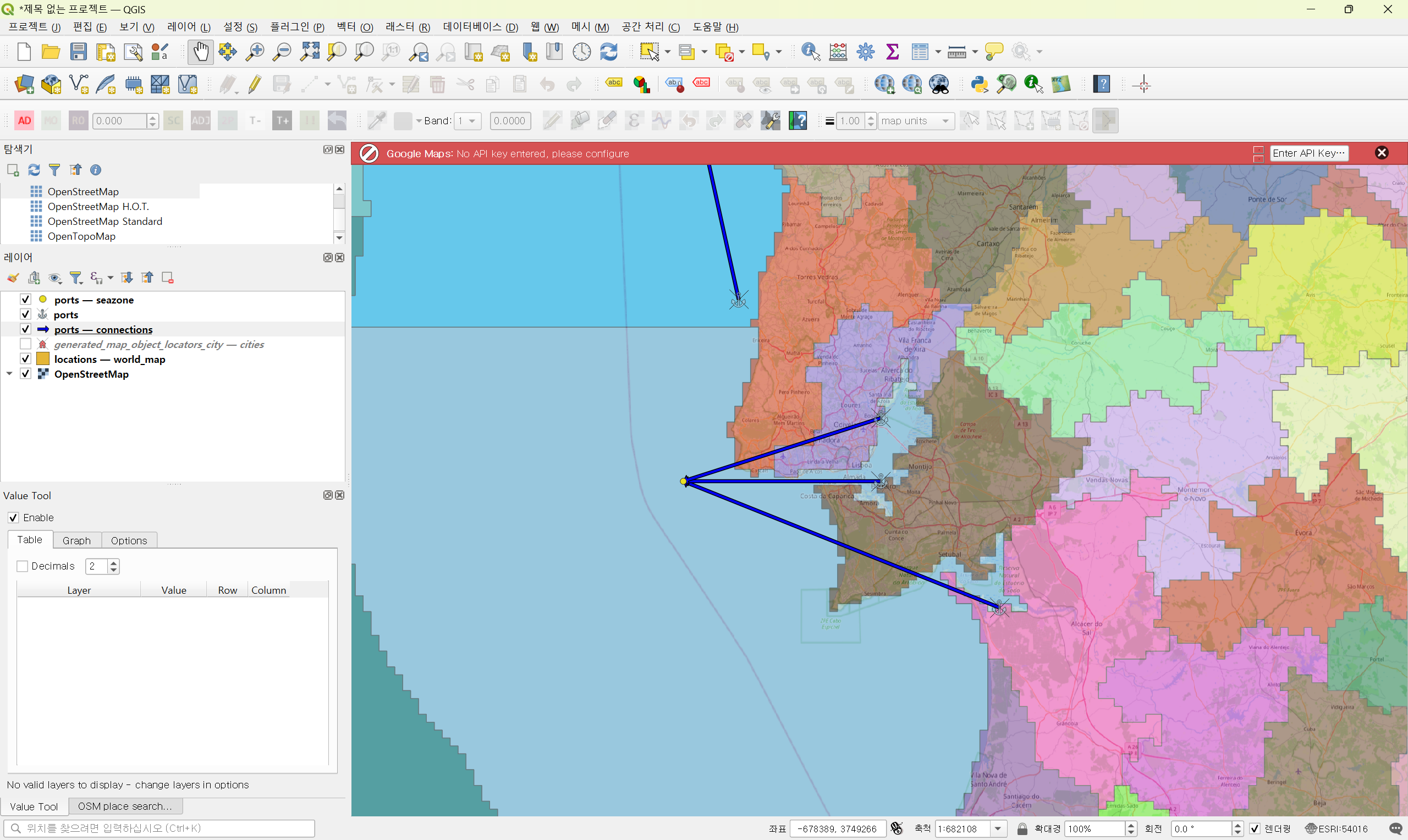The width and height of the screenshot is (1408, 840).
Task: Open the Identify Features tool
Action: point(811,52)
